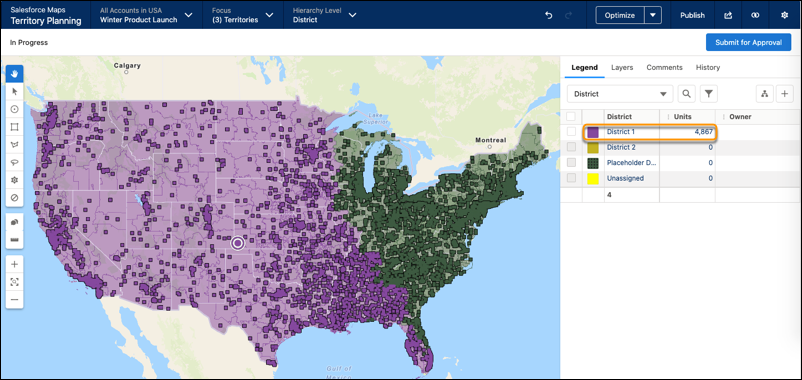Viewport: 802px width, 380px height.
Task: Choose the rectangle selection tool
Action: [x=14, y=126]
